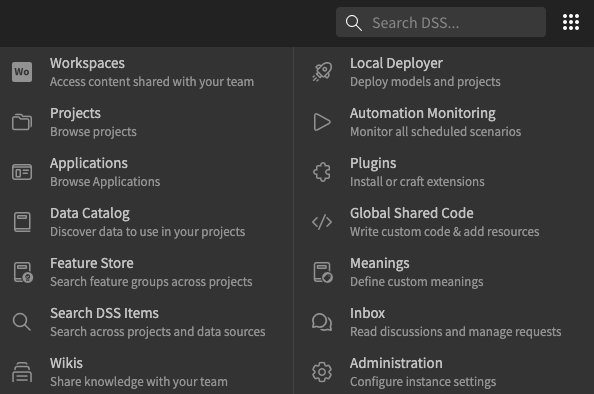Screen dimensions: 594x394
Task: Click the Search DSS Items magnifier icon
Action: pyautogui.click(x=22, y=322)
